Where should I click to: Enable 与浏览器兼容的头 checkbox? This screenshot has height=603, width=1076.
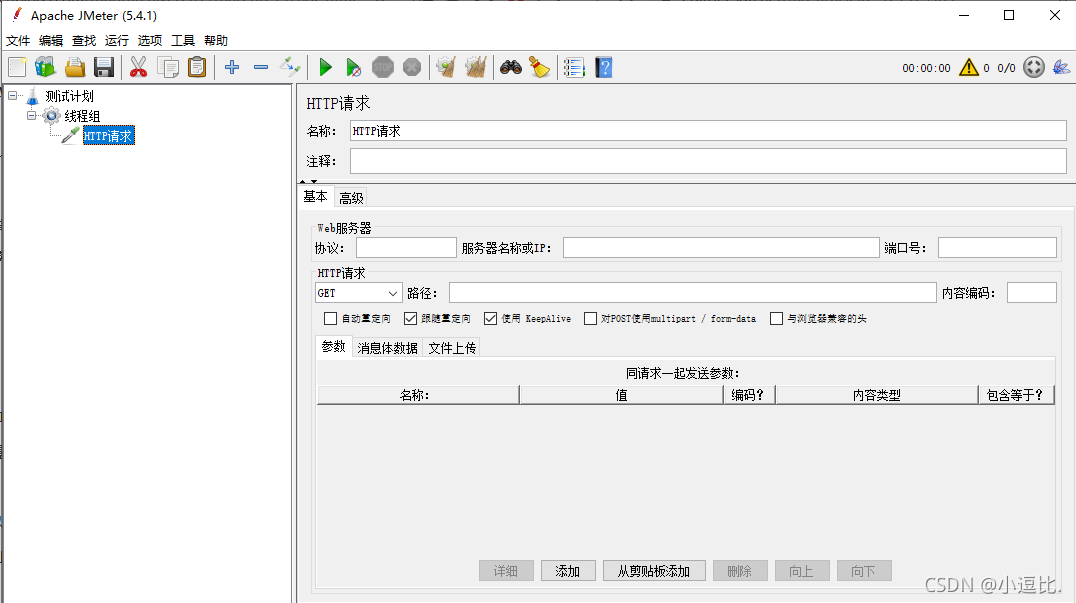(x=776, y=318)
